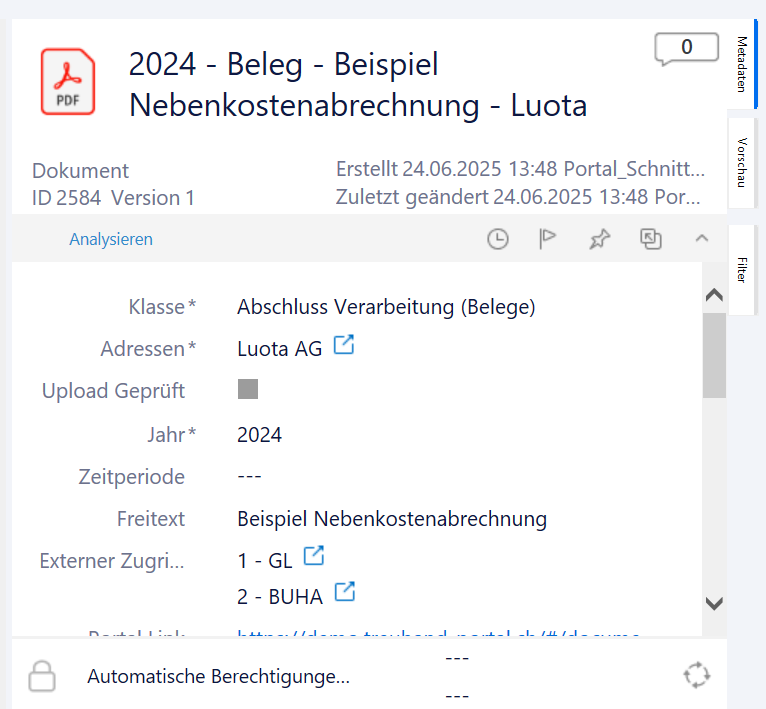Toggle the Upload Geprüft checkbox
Screen dimensions: 766x709
tap(248, 390)
